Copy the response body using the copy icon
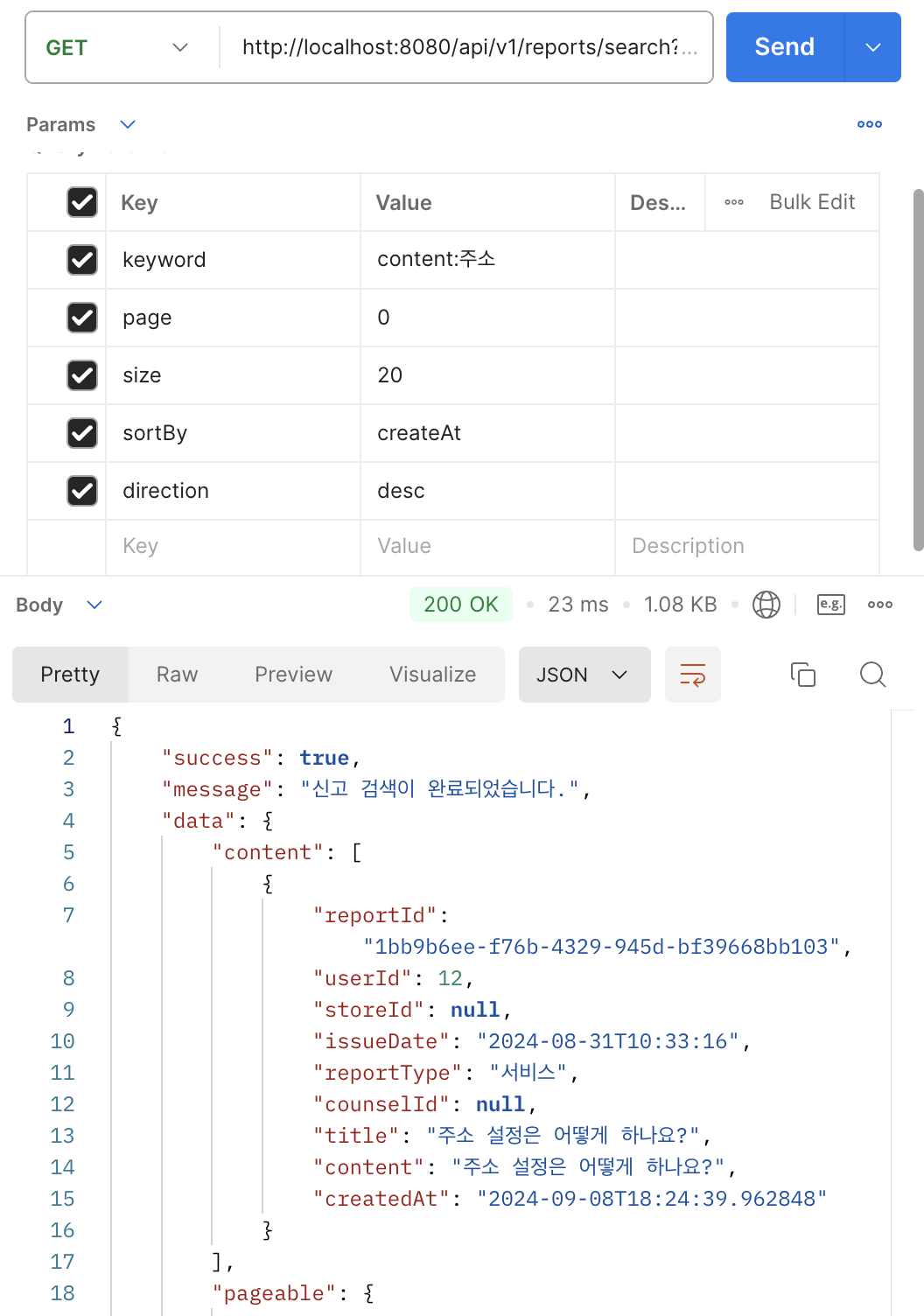This screenshot has height=1316, width=924. [802, 675]
